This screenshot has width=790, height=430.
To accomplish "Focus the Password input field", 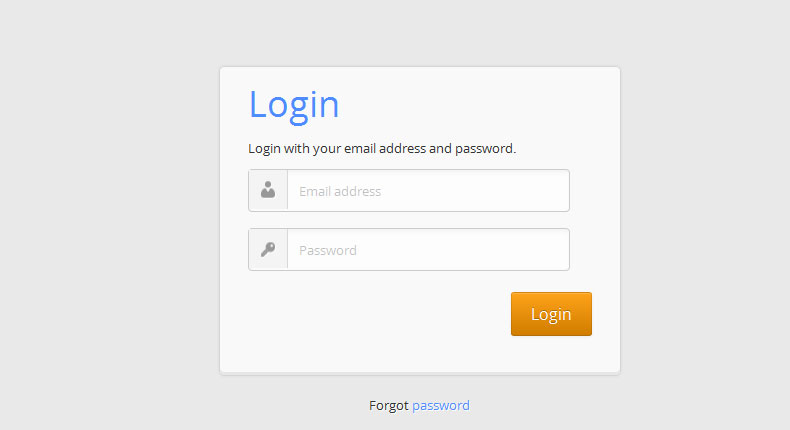I will (428, 250).
